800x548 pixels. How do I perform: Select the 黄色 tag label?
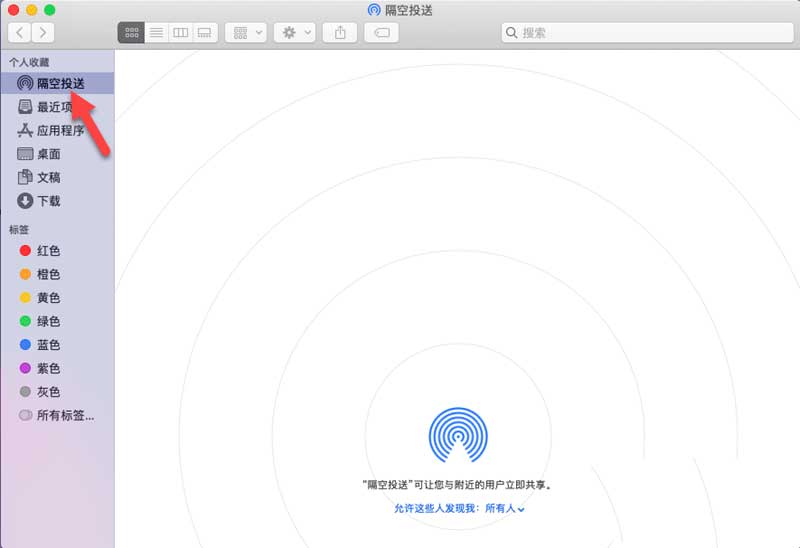[48, 297]
